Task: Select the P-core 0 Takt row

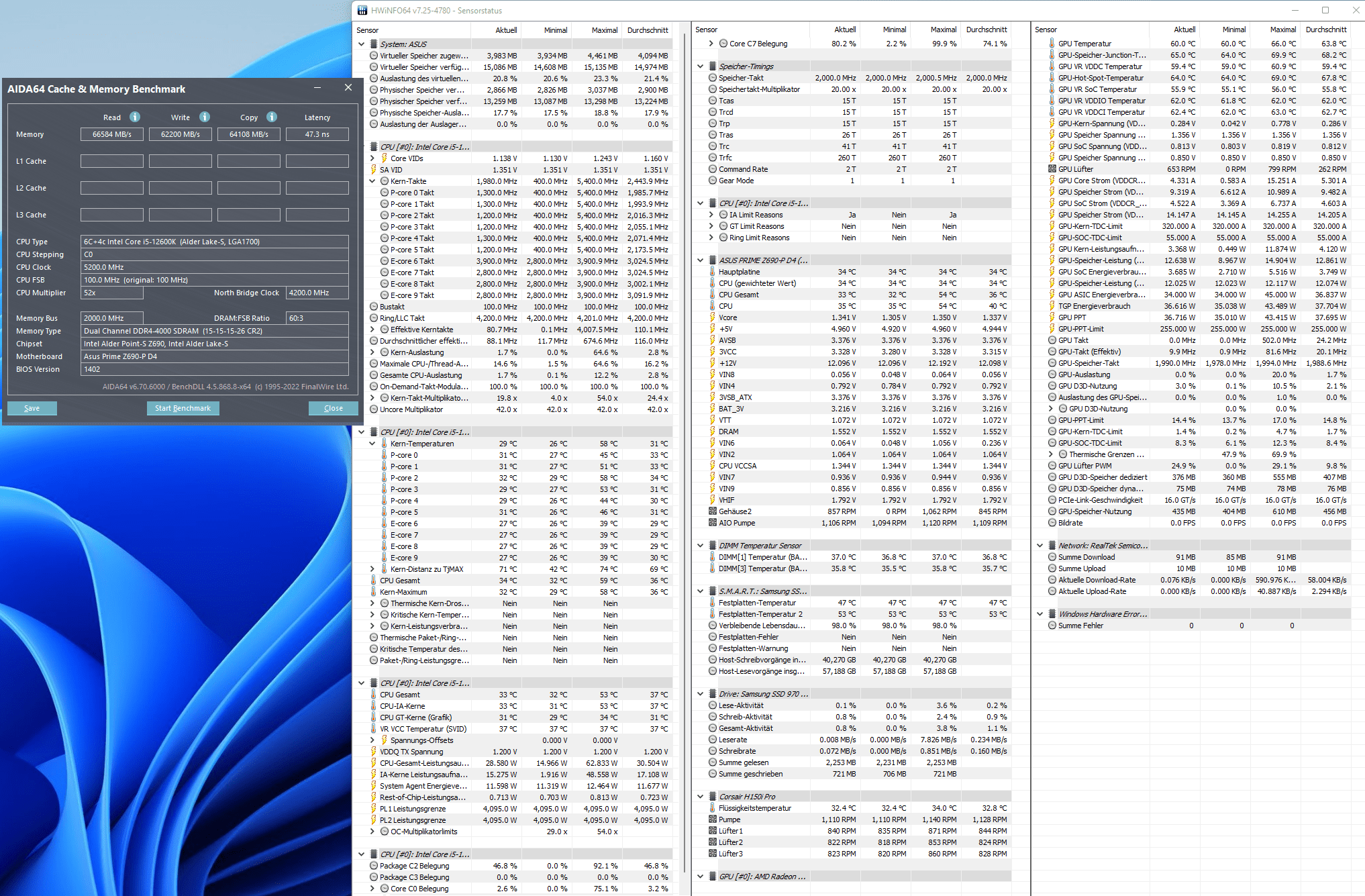Action: [x=513, y=193]
